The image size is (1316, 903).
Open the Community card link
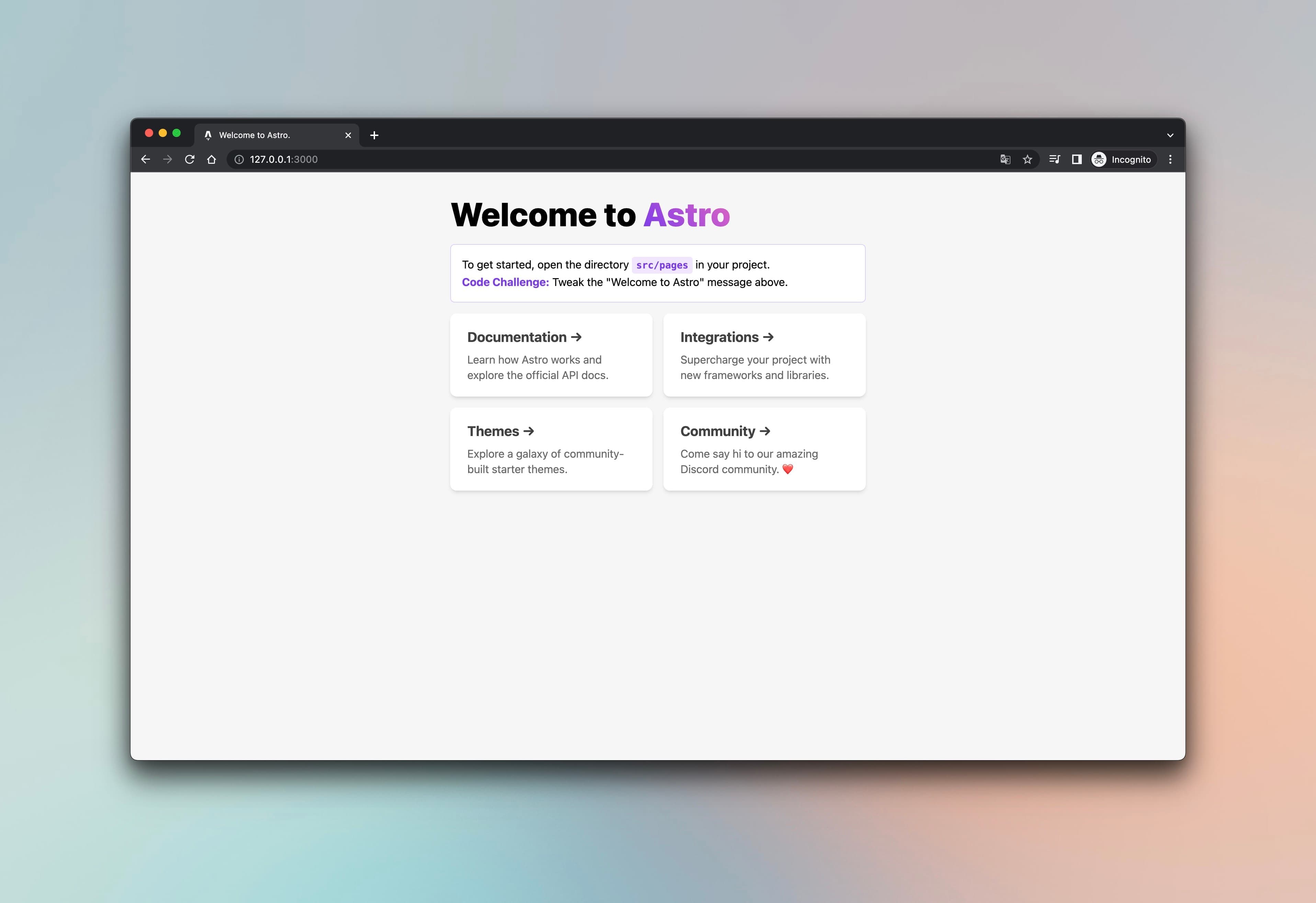click(x=764, y=449)
